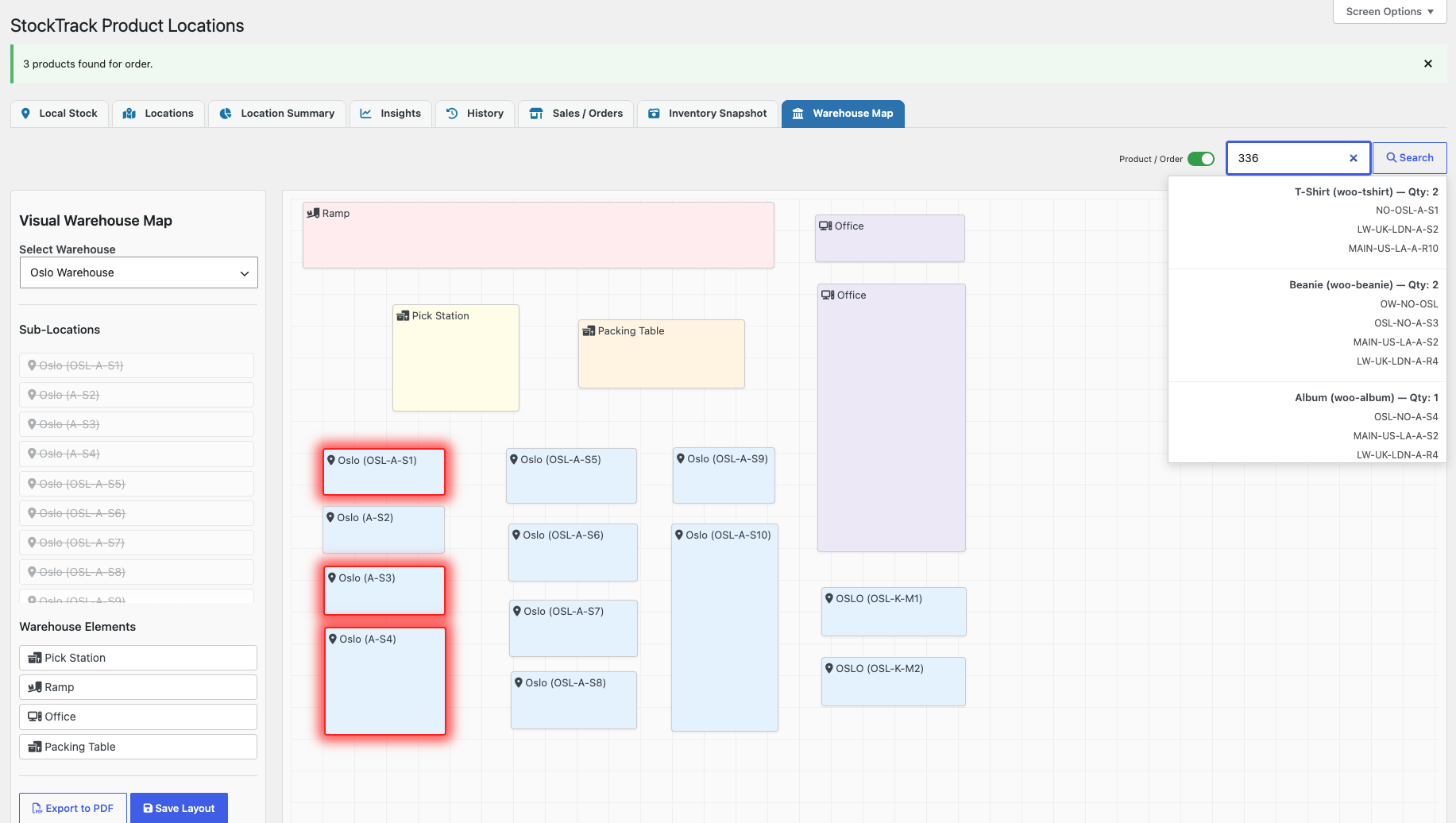This screenshot has height=823, width=1456.
Task: Click the pin icon of Oslo (OSL-A-S1) block
Action: (331, 460)
